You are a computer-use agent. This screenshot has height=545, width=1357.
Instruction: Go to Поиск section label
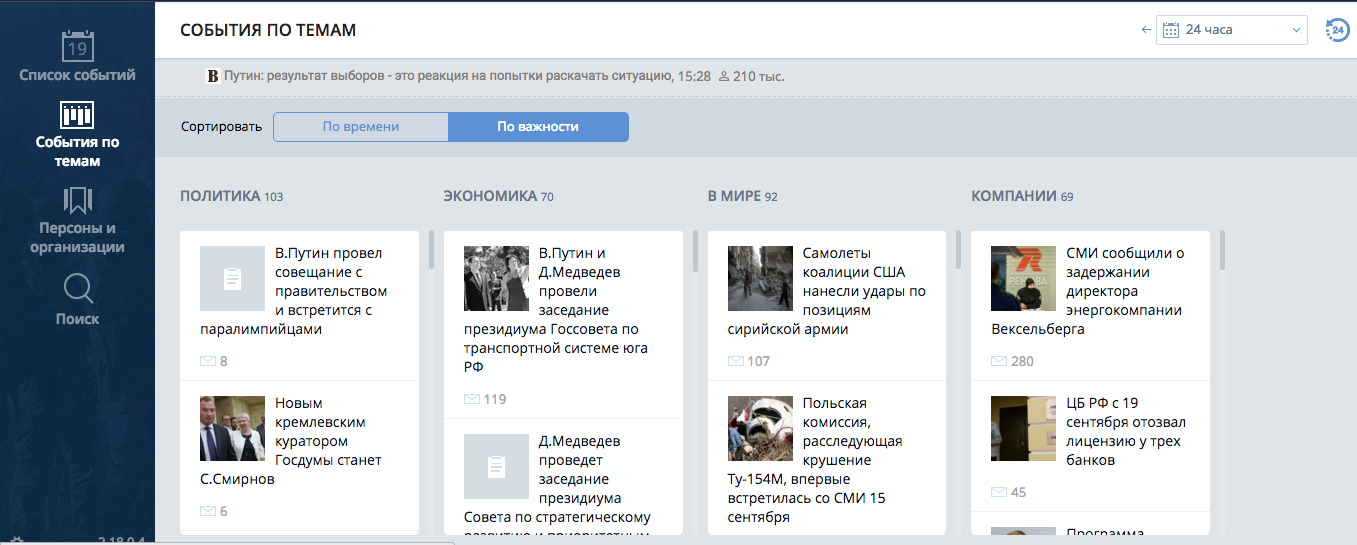coord(78,319)
